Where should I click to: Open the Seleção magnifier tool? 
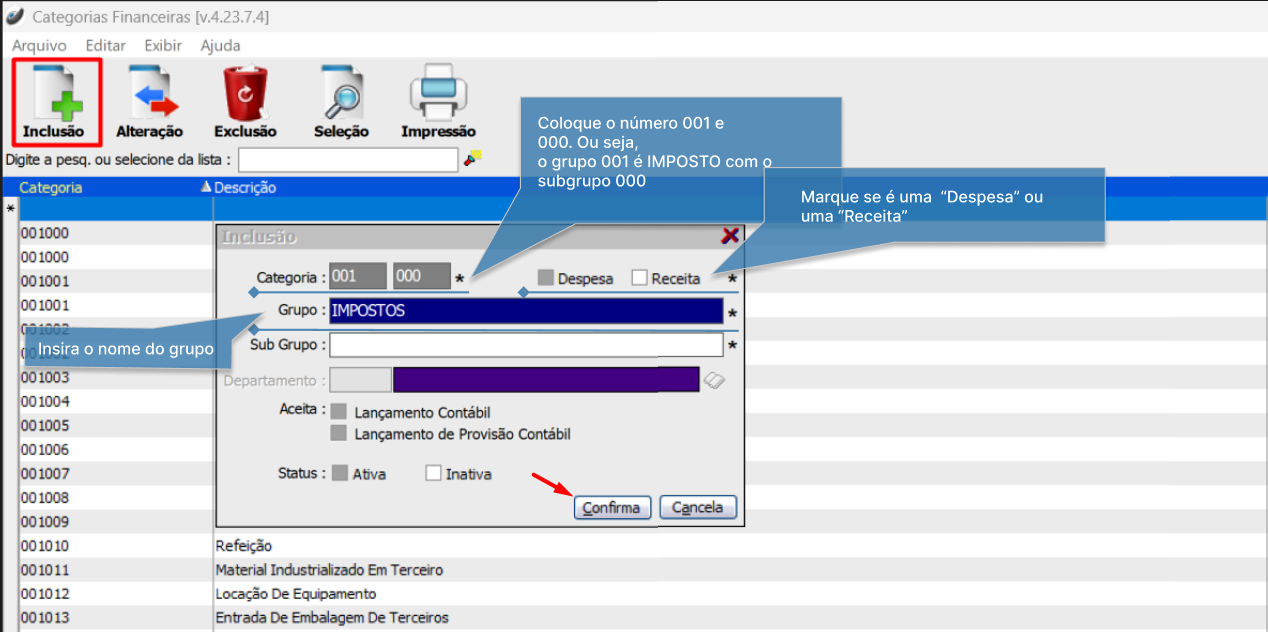(x=341, y=93)
